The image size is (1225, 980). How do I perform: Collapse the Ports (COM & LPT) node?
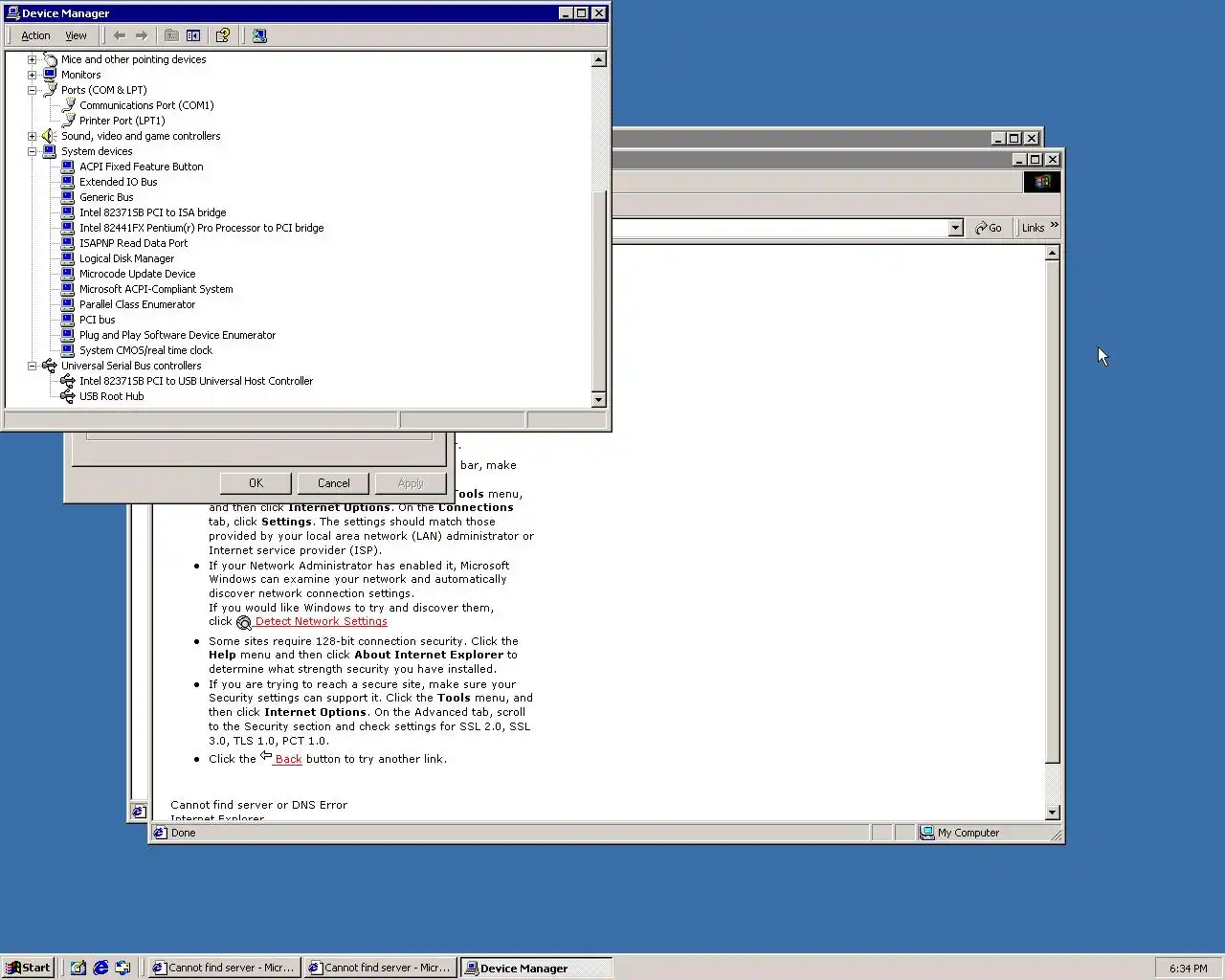32,90
